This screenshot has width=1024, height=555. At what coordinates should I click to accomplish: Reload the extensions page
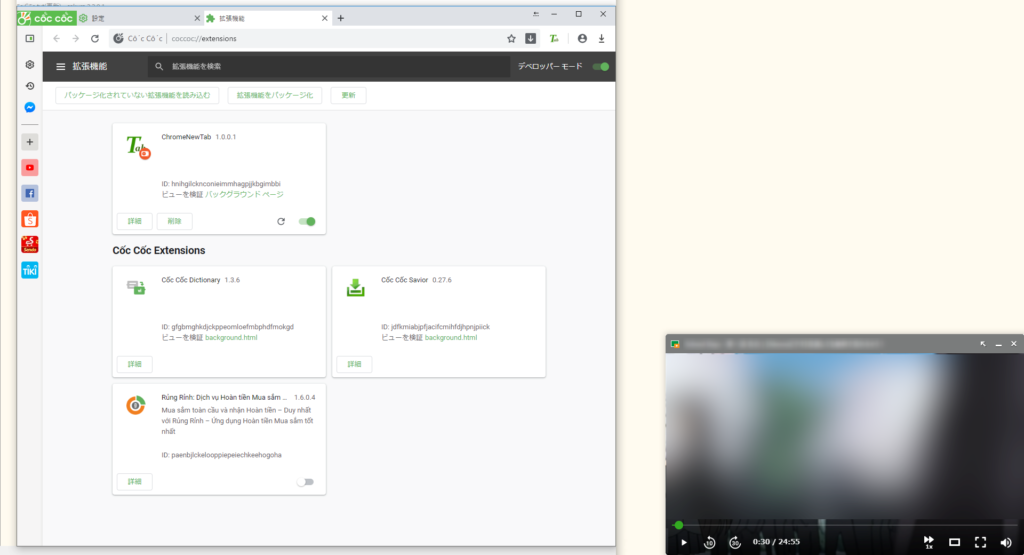click(95, 39)
